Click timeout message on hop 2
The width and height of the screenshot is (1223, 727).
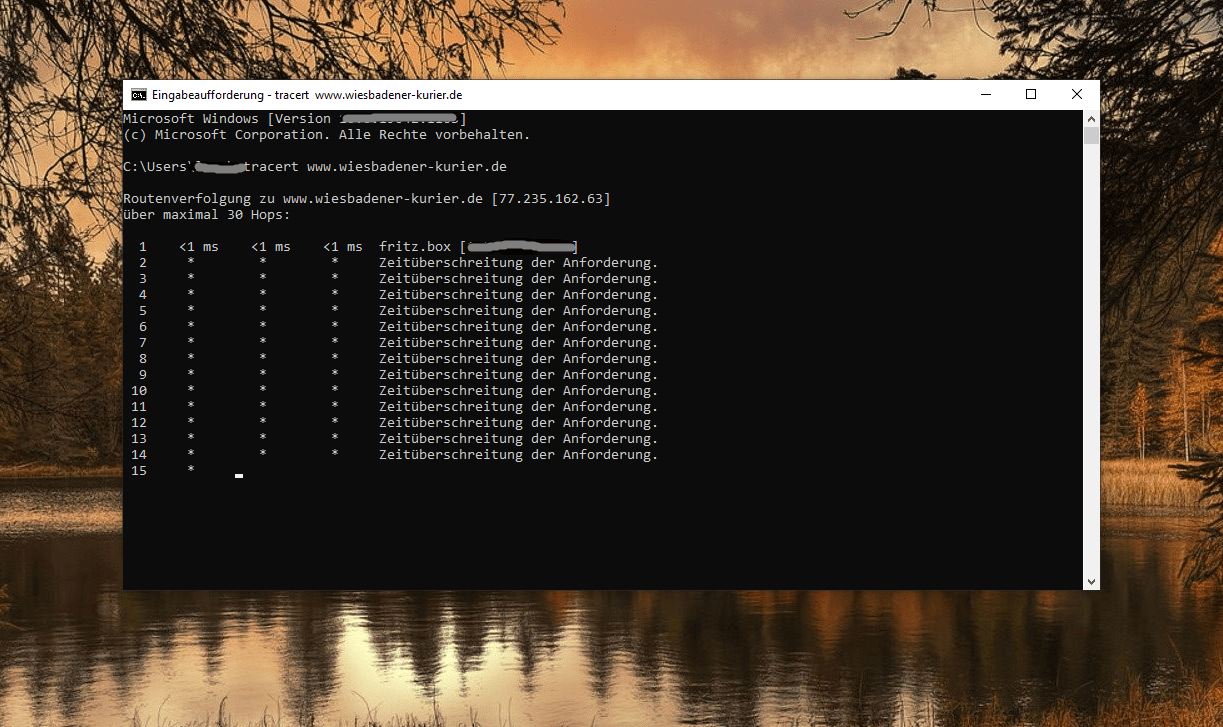[x=518, y=262]
